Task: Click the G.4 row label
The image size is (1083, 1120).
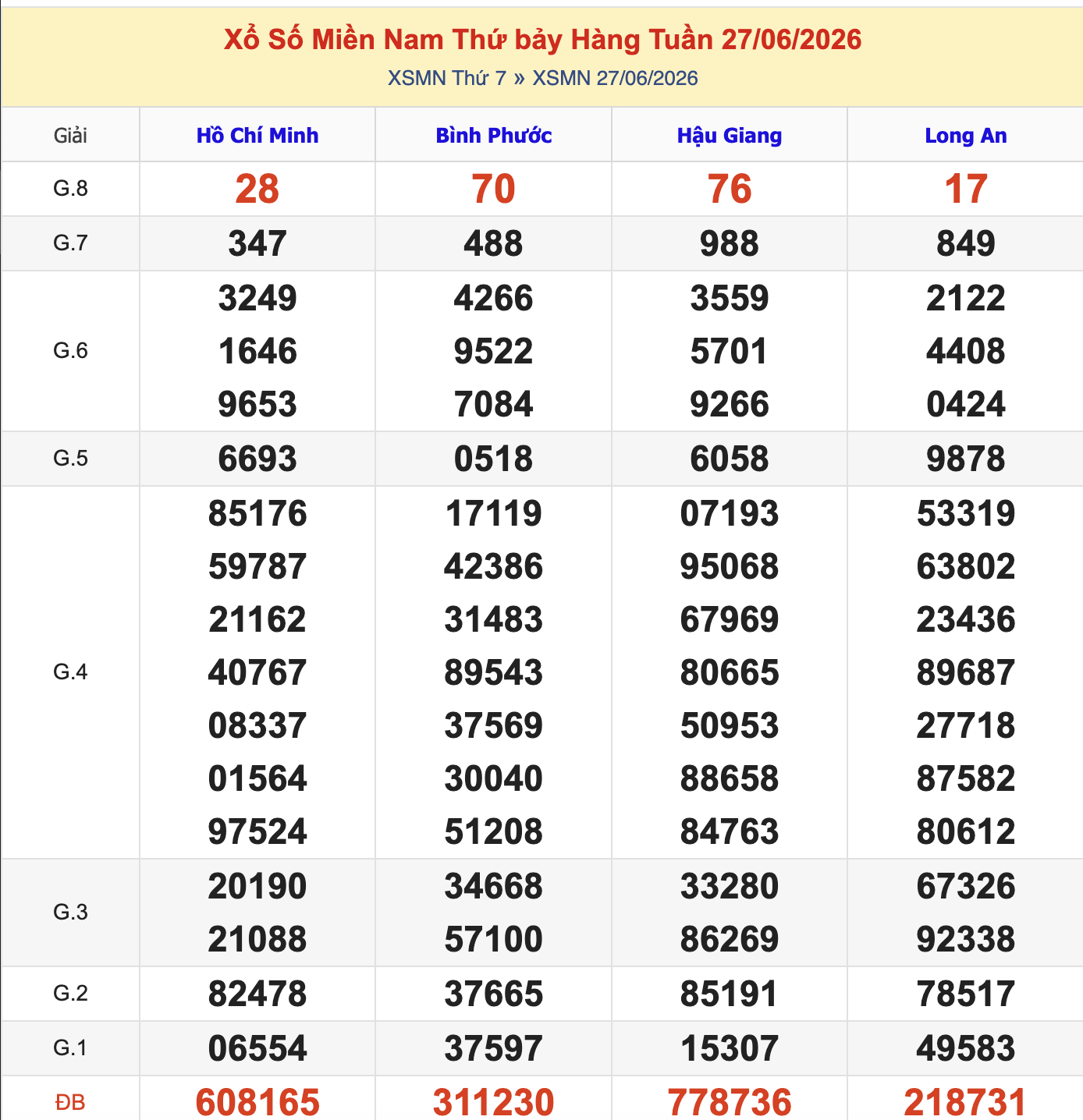Action: click(70, 672)
